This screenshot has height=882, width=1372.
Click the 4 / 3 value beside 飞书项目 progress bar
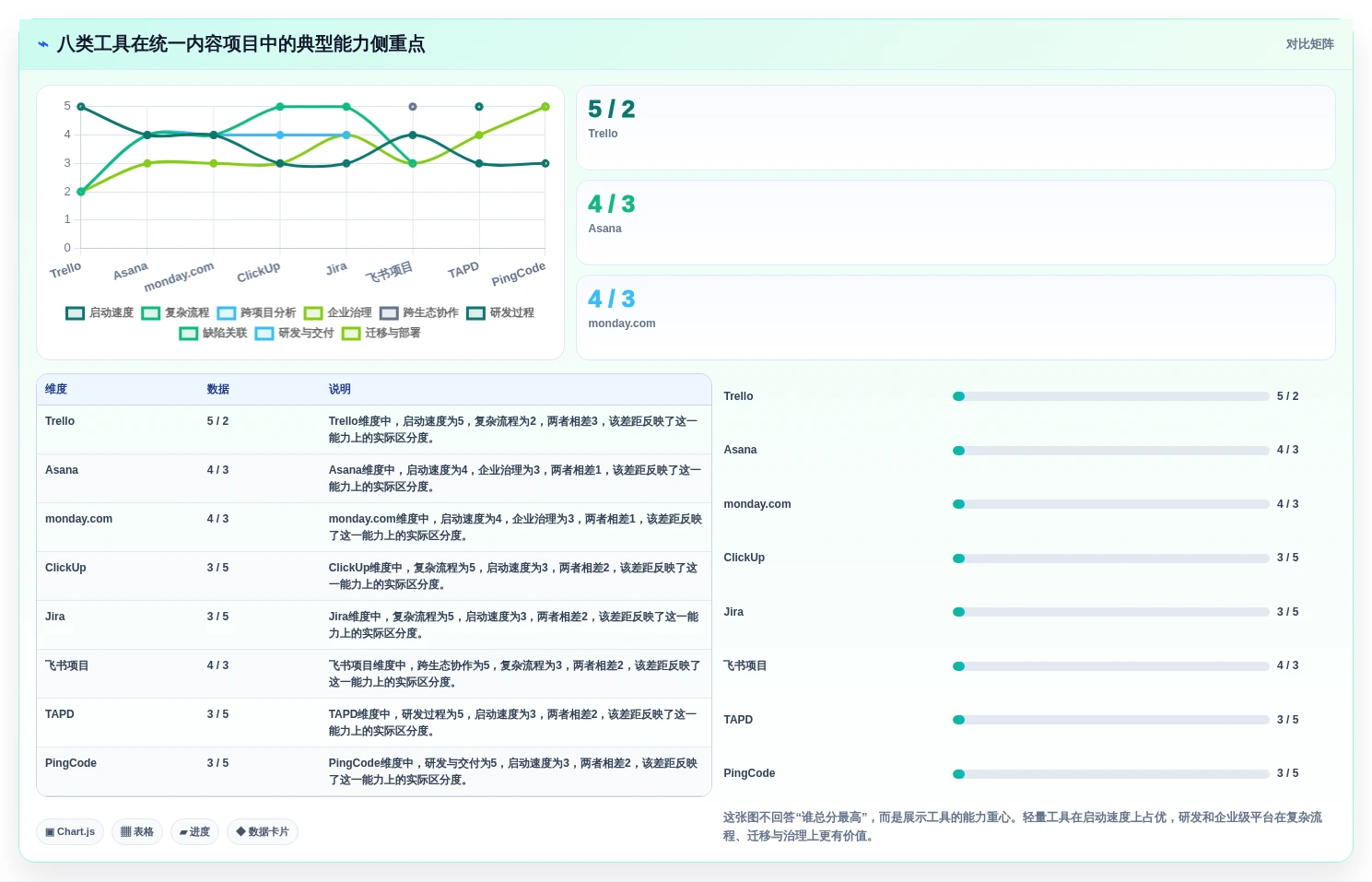click(x=1287, y=665)
